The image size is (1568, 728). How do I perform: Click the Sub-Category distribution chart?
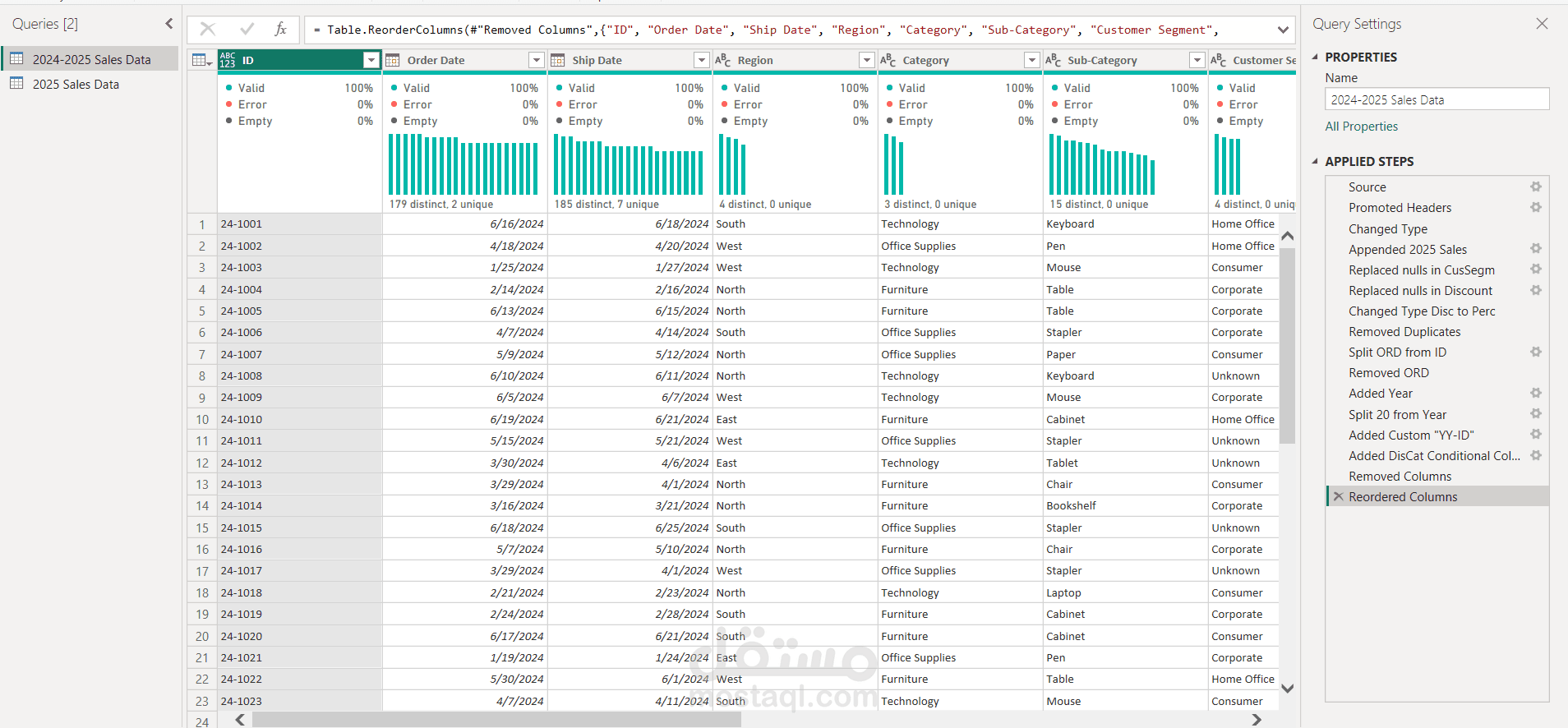point(1102,164)
